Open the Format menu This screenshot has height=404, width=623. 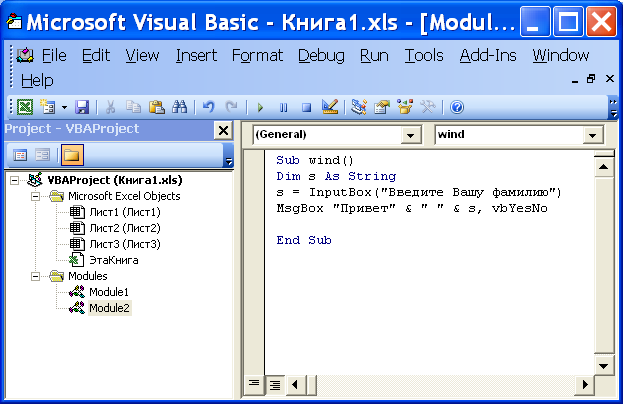click(x=257, y=56)
